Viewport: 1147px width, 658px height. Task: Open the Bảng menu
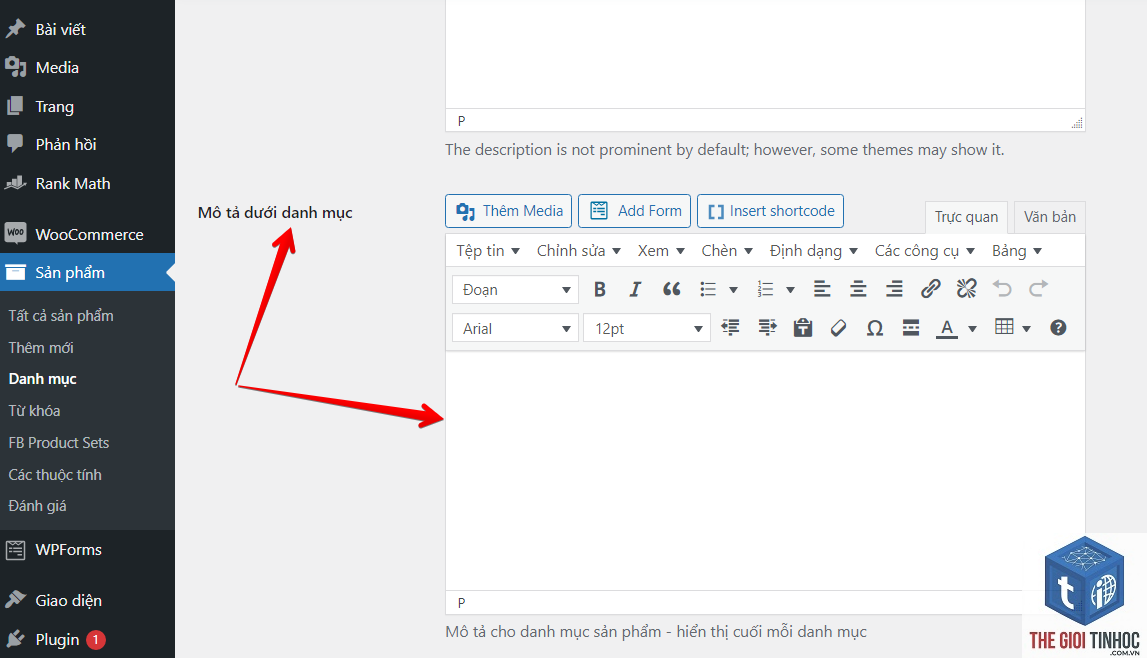(x=1017, y=251)
